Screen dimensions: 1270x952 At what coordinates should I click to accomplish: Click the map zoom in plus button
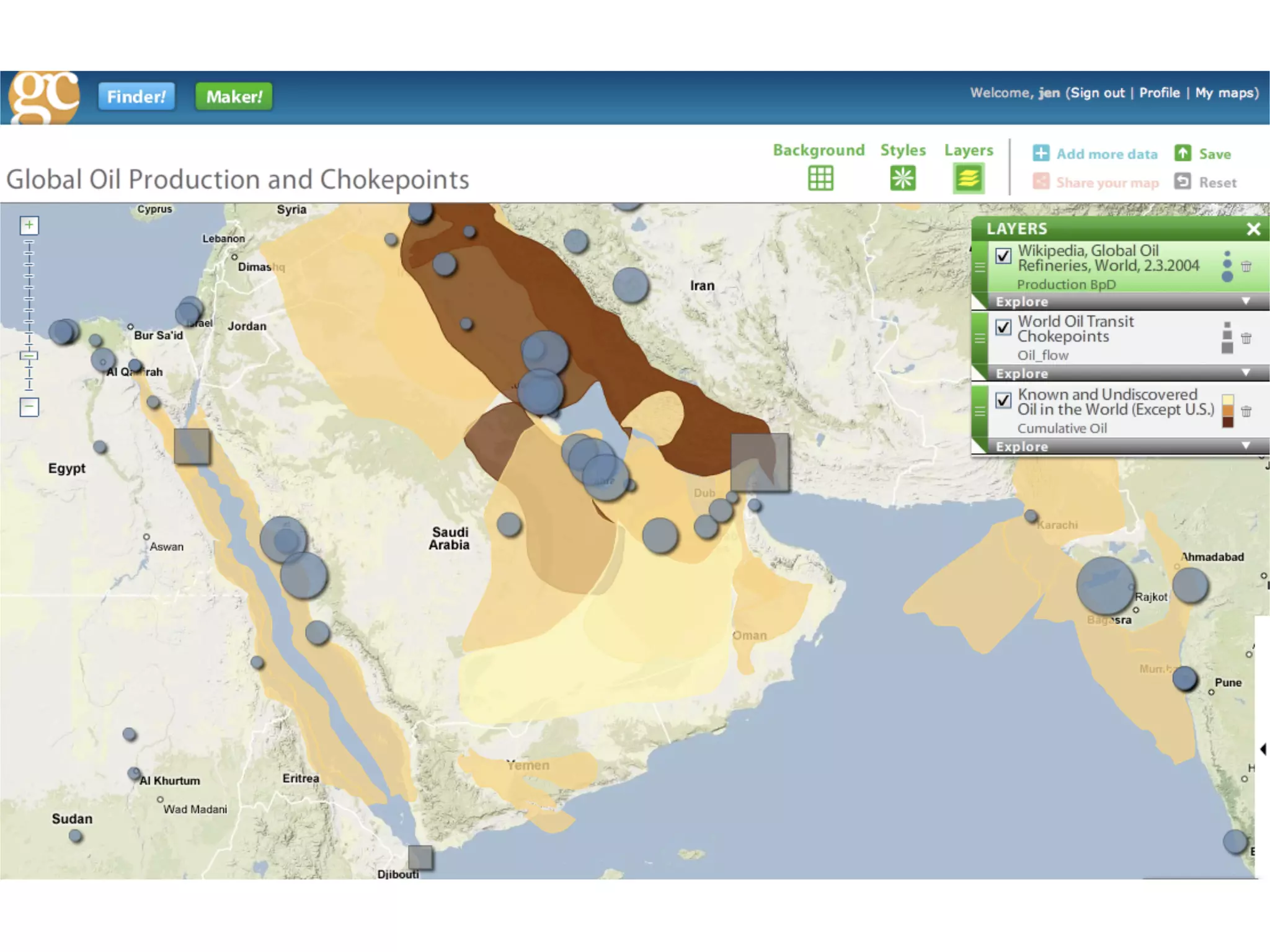(x=29, y=225)
